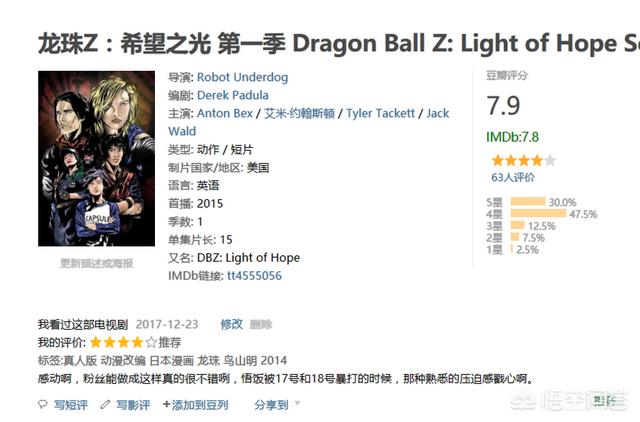Image resolution: width=640 pixels, height=422 pixels.
Task: Click the 修改 link to edit rating
Action: pos(231,324)
